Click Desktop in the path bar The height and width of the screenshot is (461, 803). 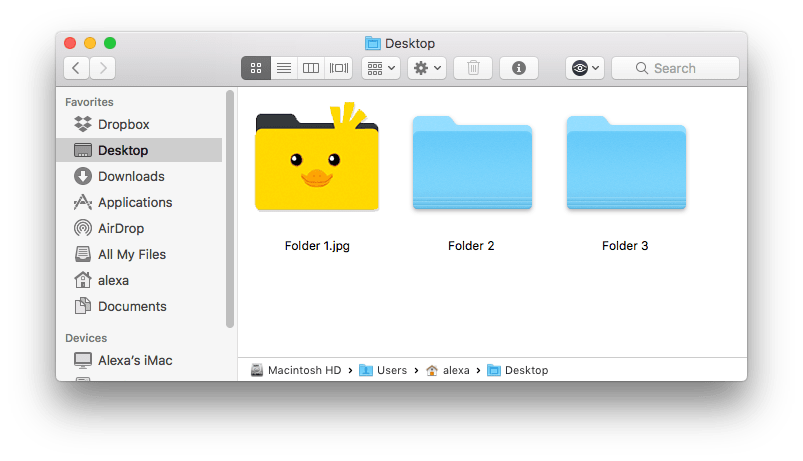tap(518, 370)
